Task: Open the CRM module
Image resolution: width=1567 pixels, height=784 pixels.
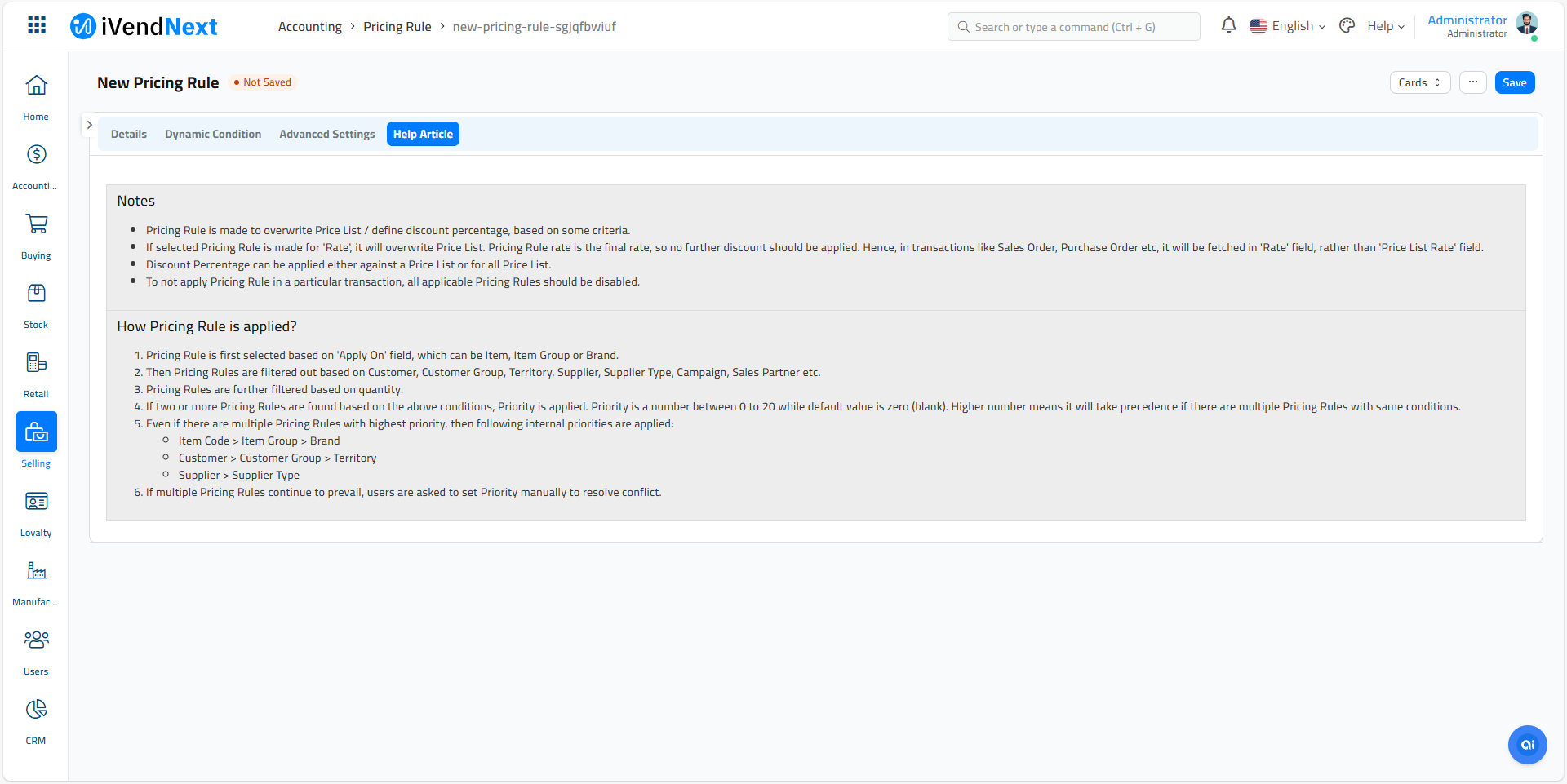Action: 36,716
